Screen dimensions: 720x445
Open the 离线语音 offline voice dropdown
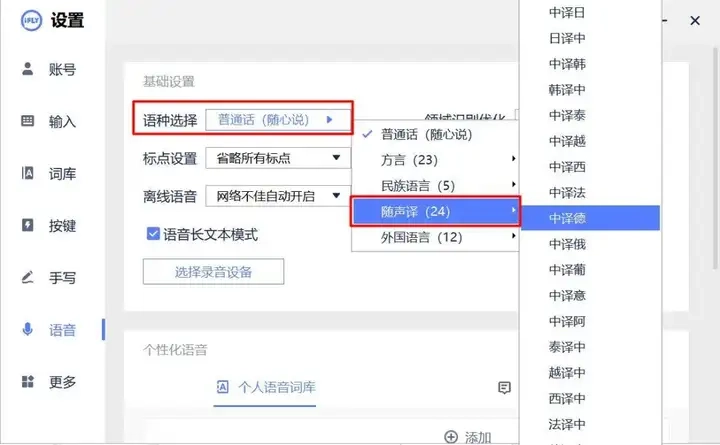click(x=277, y=196)
